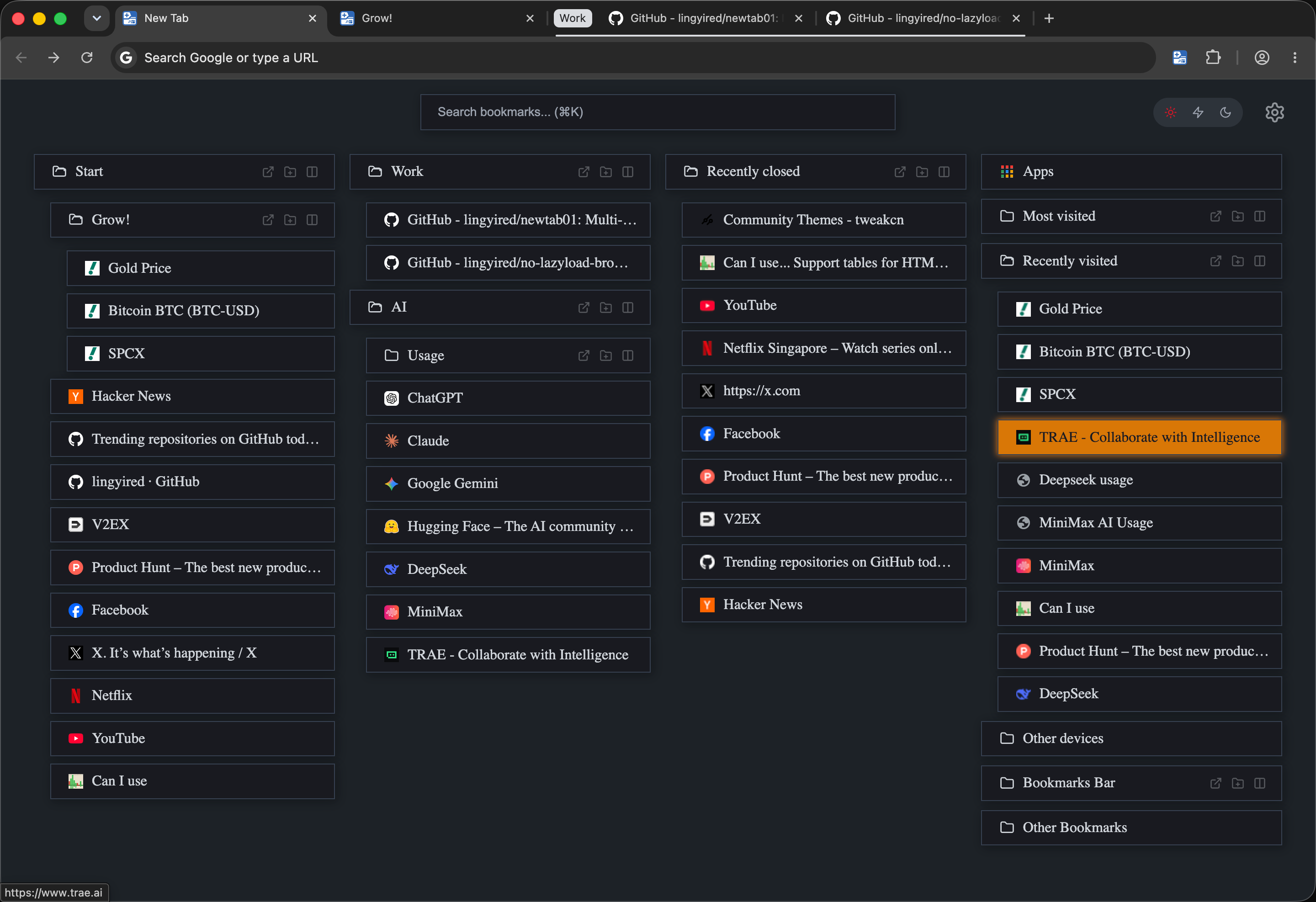Screen dimensions: 1316x902
Task: Click the external-link icon on Recently closed
Action: (900, 171)
